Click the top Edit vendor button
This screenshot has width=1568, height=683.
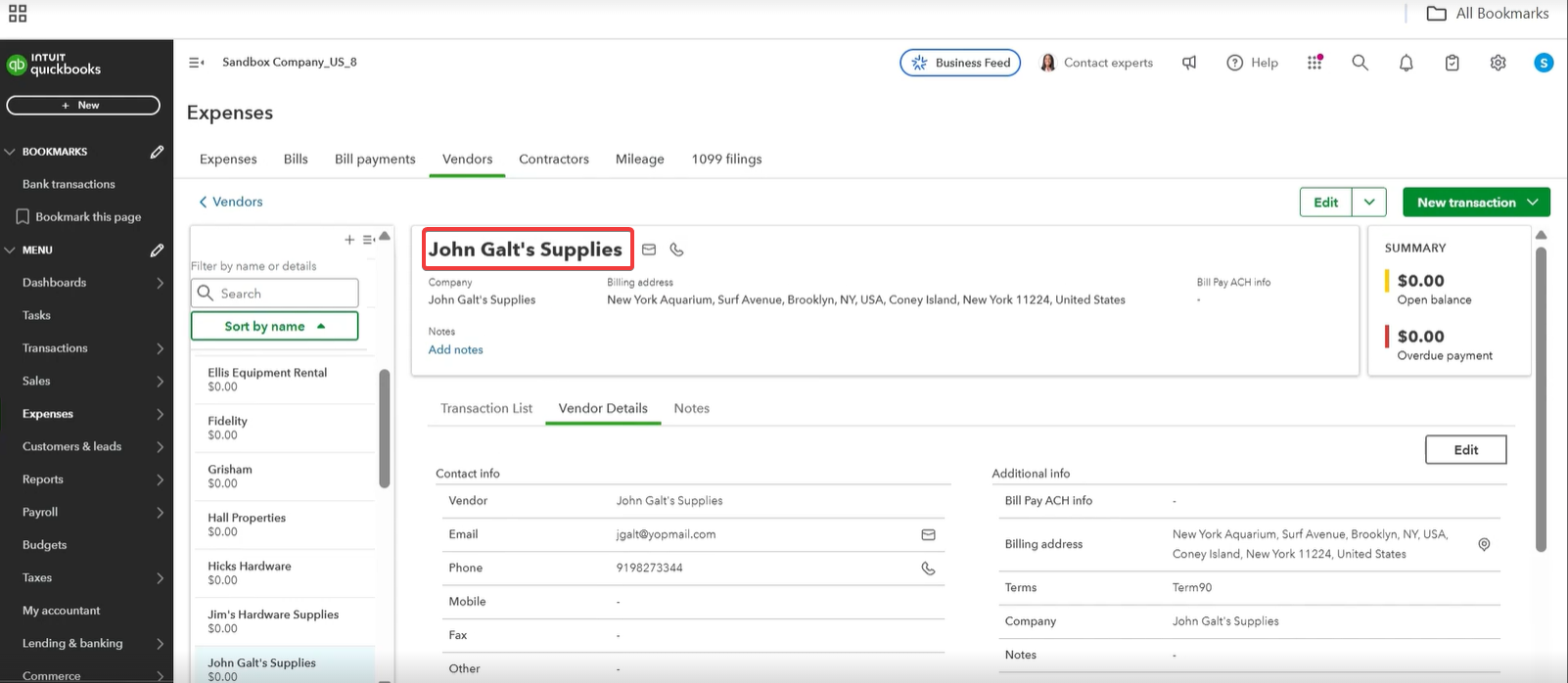tap(1326, 203)
